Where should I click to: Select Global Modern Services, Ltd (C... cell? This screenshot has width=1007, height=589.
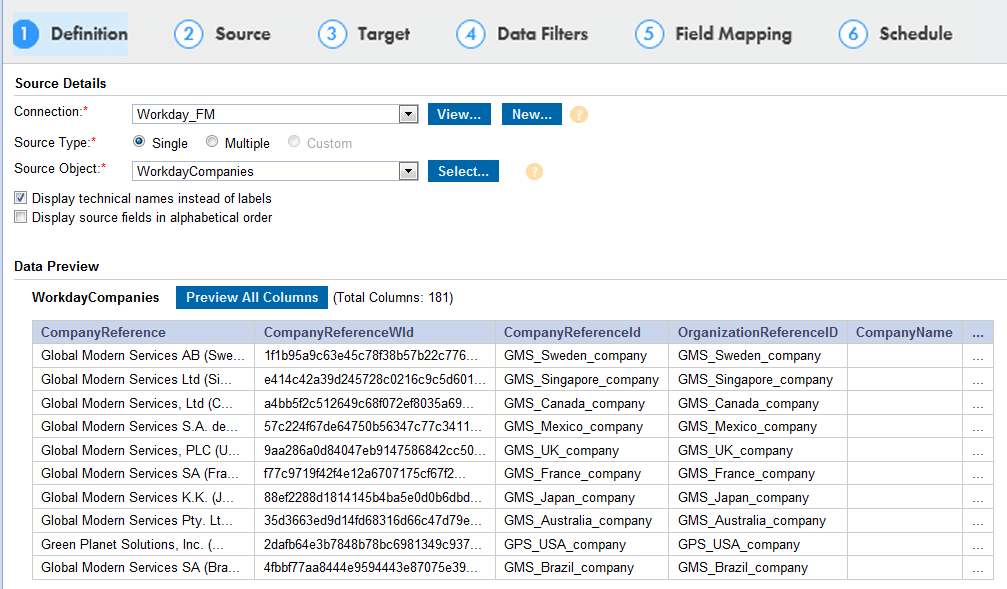click(x=144, y=403)
